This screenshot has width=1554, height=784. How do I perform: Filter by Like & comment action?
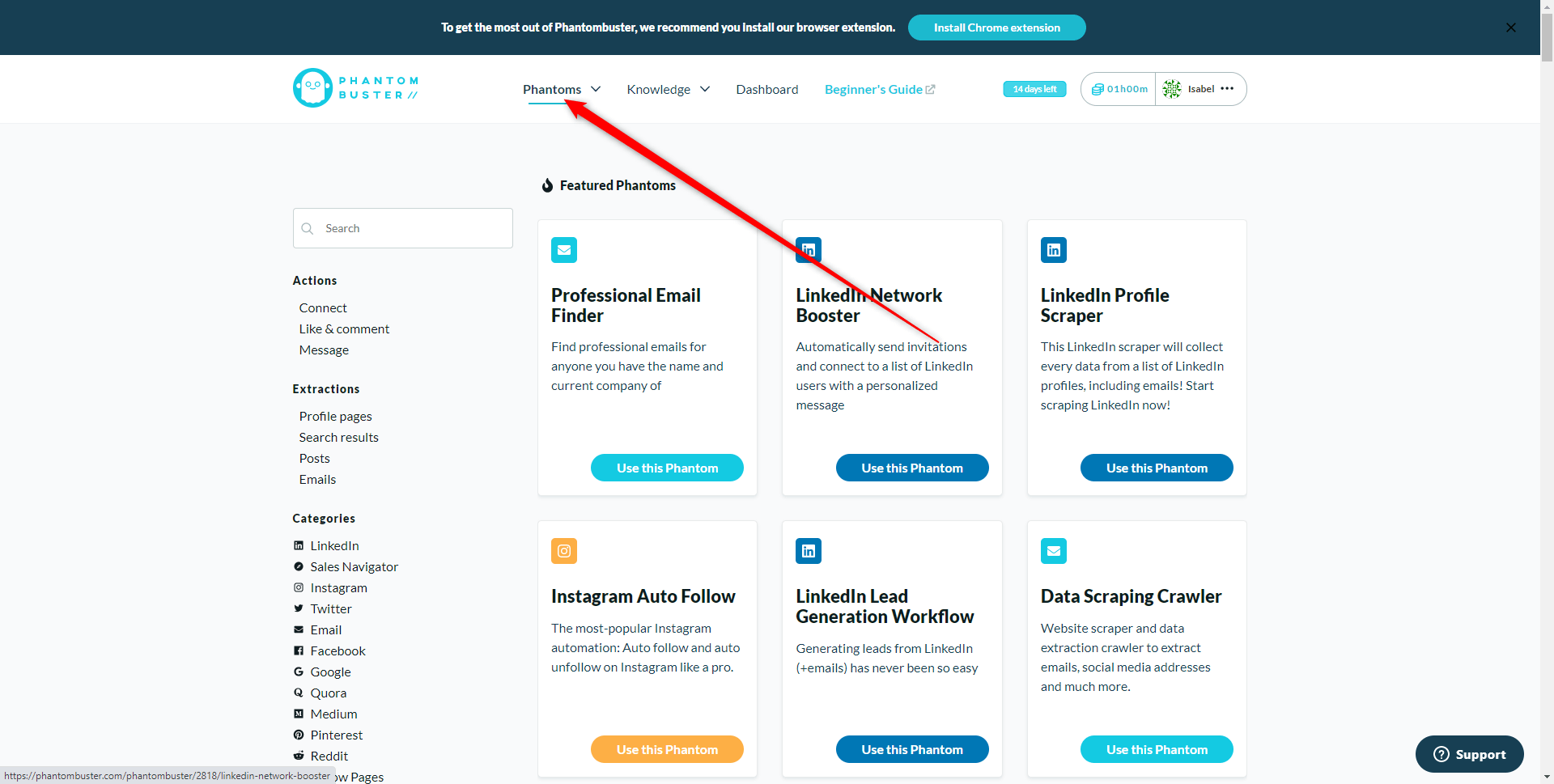tap(344, 328)
